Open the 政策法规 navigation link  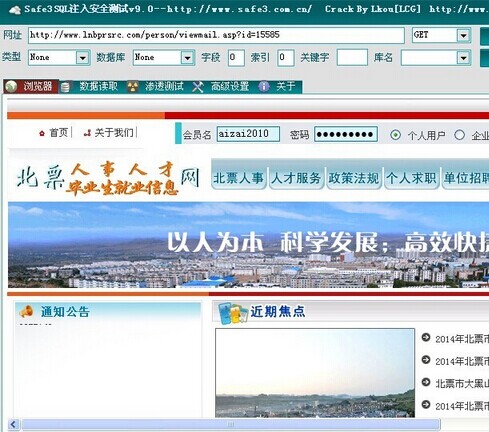pos(354,178)
